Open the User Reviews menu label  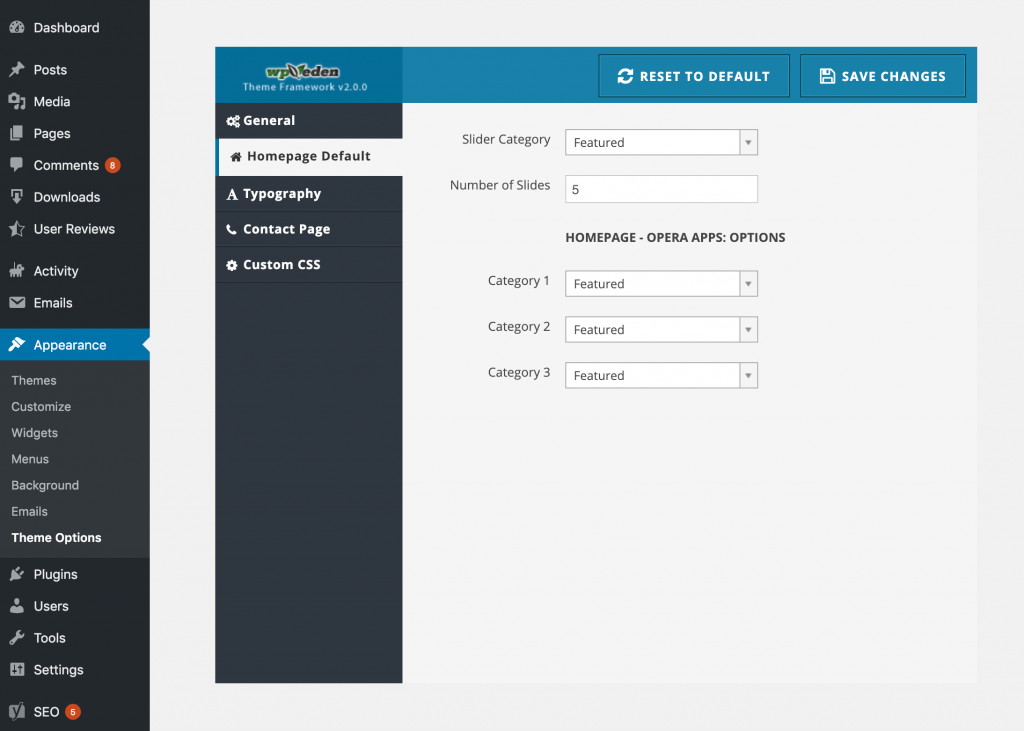click(74, 229)
